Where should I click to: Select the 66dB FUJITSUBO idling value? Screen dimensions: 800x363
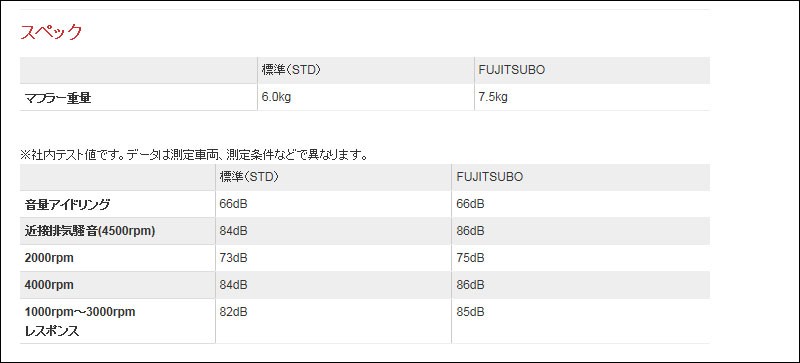[470, 204]
